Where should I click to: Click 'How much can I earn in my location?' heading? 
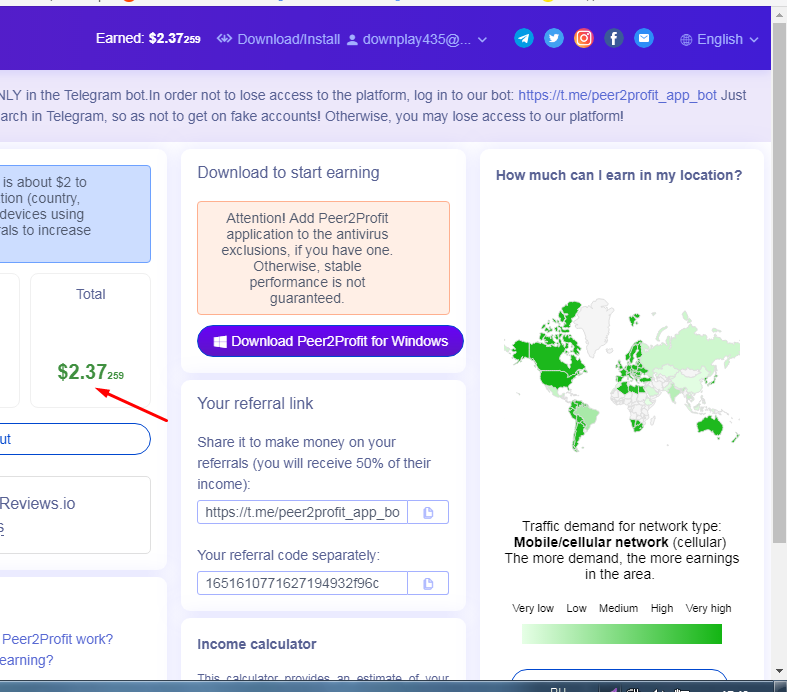(619, 175)
